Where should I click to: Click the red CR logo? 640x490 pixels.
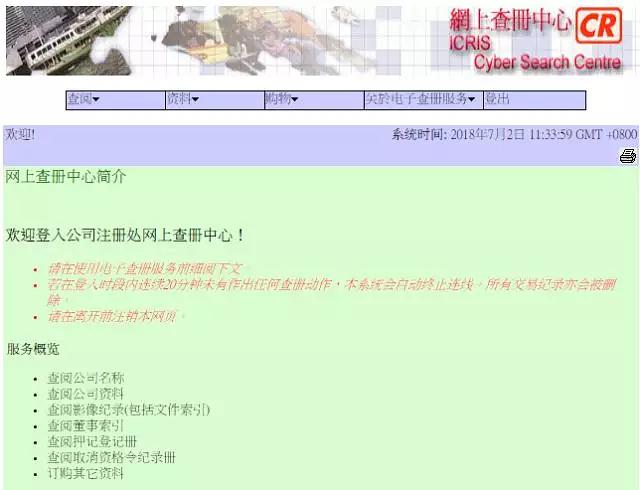(599, 26)
